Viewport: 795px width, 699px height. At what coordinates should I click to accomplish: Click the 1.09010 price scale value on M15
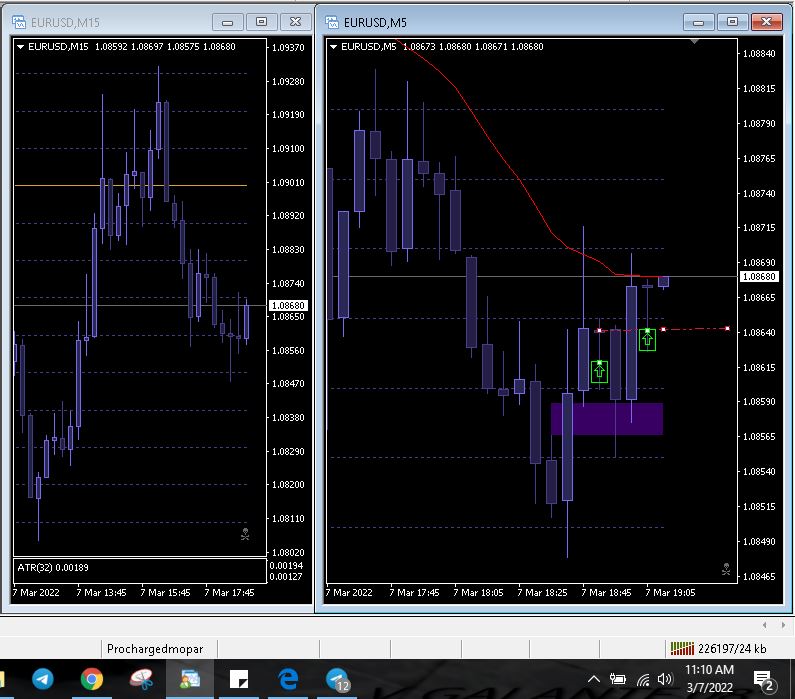288,182
